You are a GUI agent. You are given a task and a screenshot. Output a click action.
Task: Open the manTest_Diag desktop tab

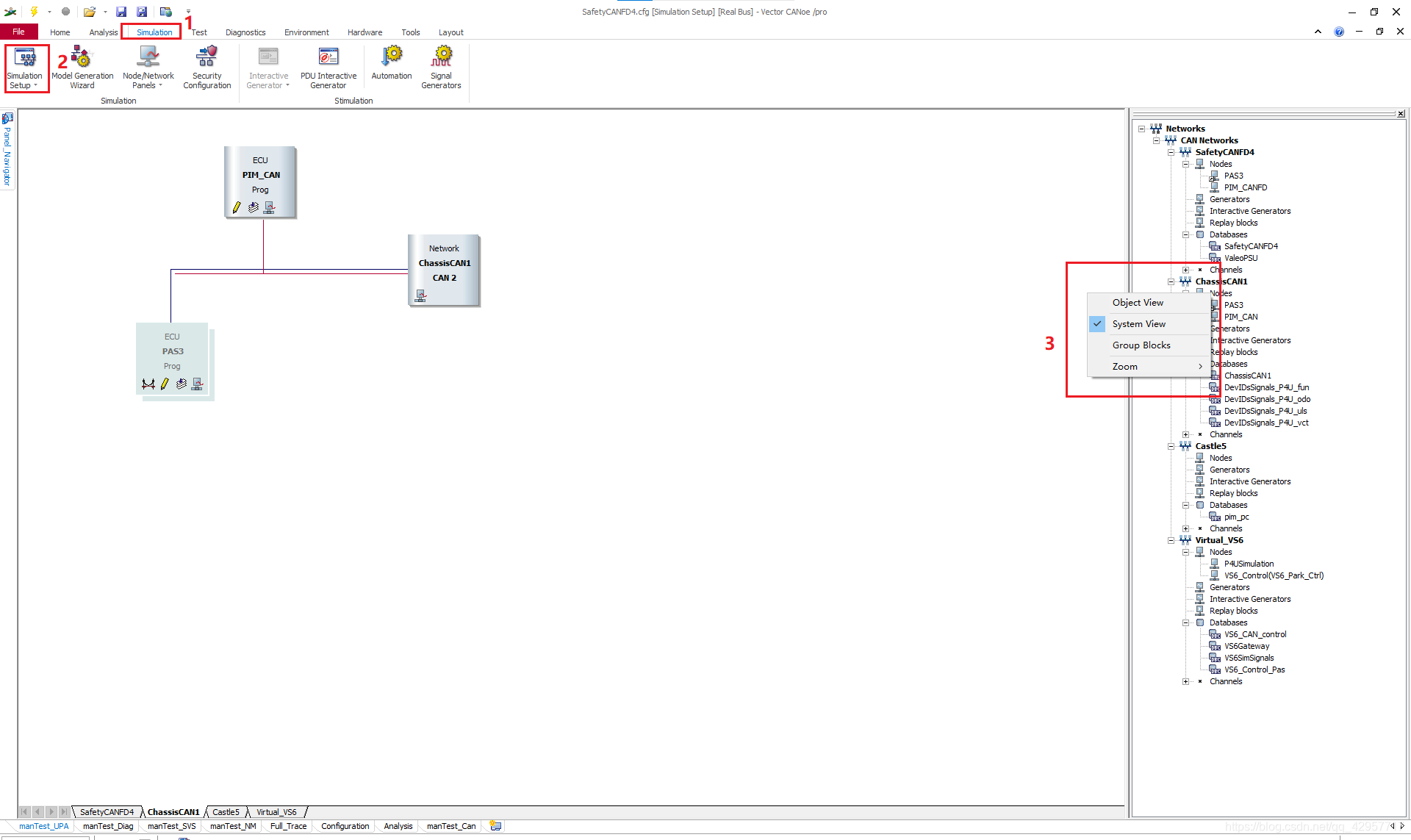[x=108, y=826]
